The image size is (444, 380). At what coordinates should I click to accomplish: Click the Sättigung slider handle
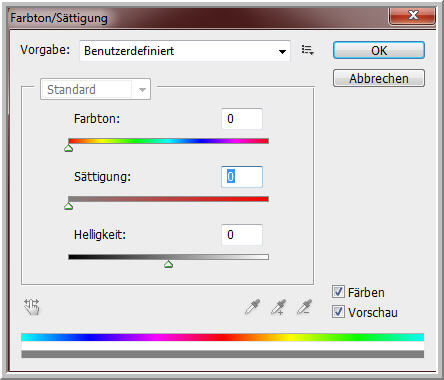click(x=69, y=206)
